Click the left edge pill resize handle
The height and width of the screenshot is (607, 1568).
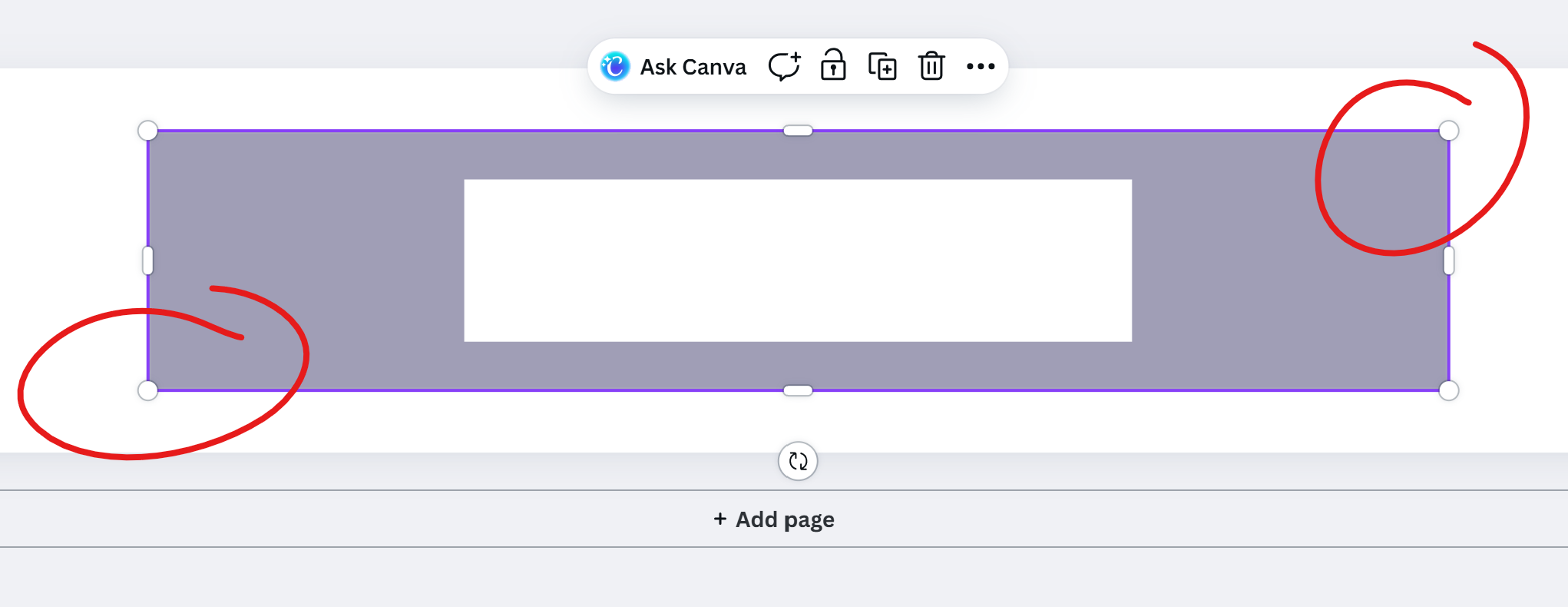click(x=147, y=260)
